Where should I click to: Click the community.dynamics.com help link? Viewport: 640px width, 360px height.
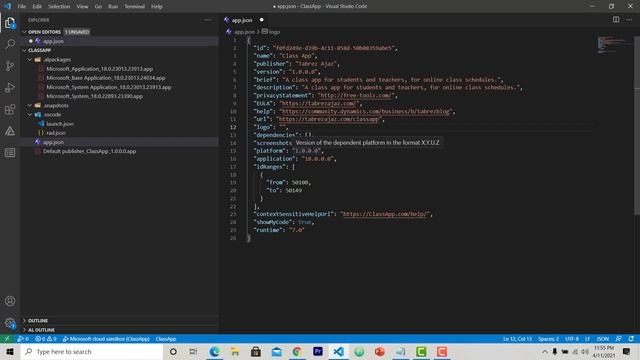365,111
